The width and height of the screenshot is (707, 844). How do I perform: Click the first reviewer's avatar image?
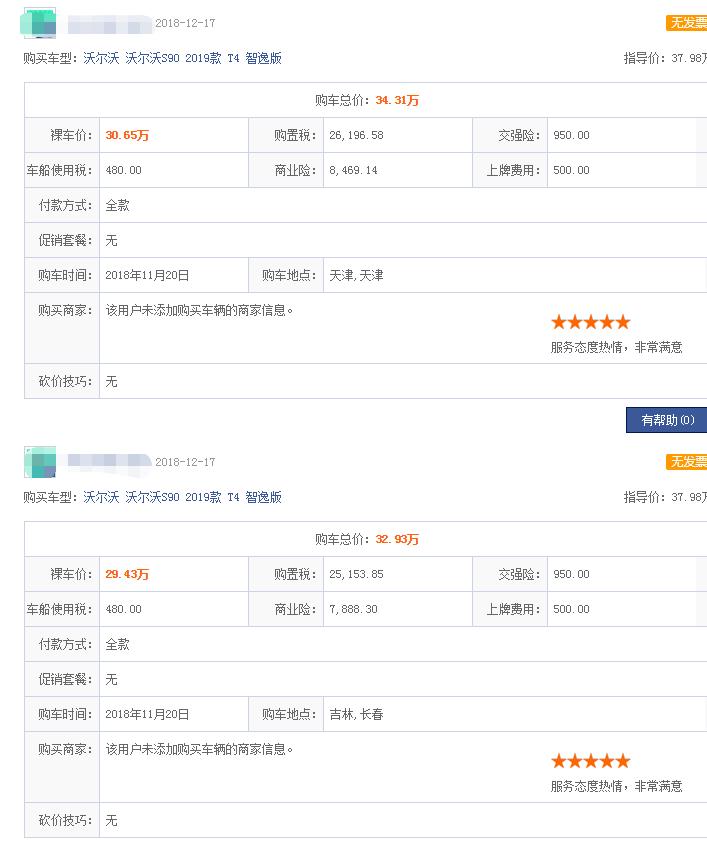point(39,23)
